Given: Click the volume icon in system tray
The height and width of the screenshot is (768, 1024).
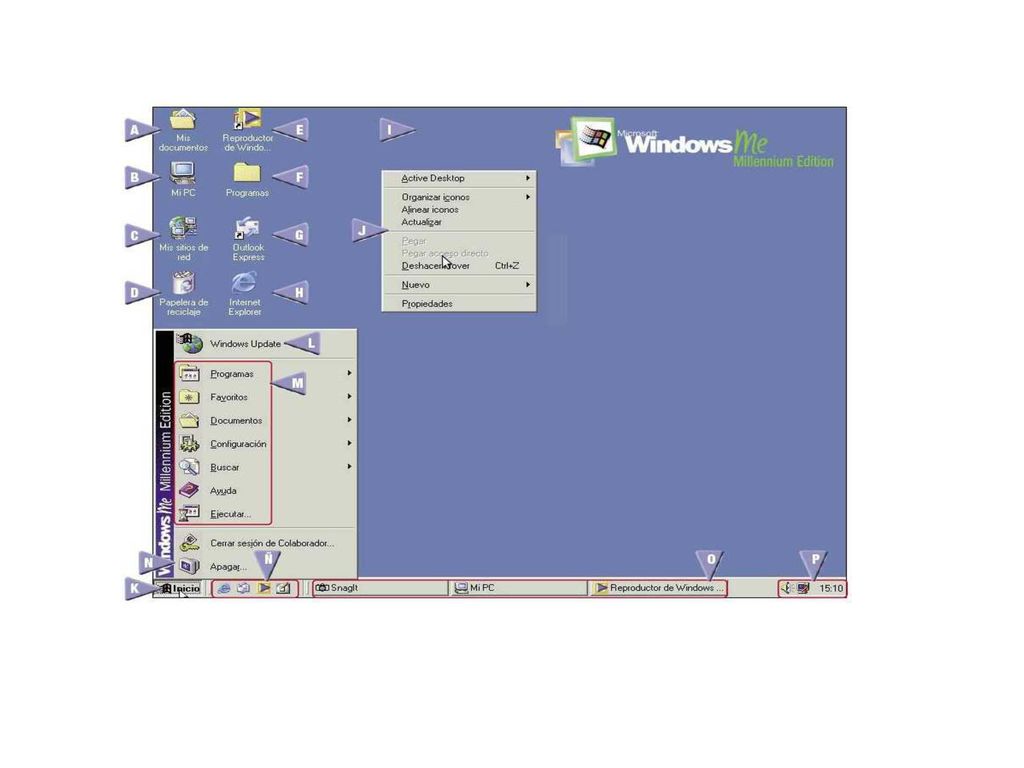Looking at the screenshot, I should point(786,588).
